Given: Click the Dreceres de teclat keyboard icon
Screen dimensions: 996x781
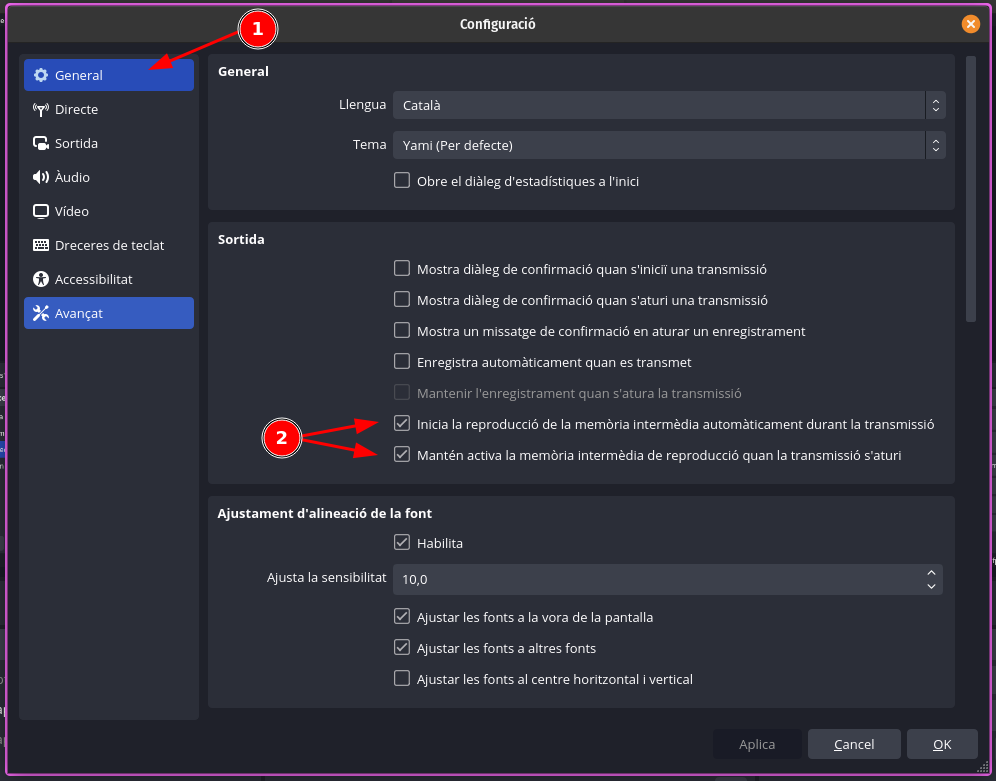Looking at the screenshot, I should pyautogui.click(x=41, y=245).
